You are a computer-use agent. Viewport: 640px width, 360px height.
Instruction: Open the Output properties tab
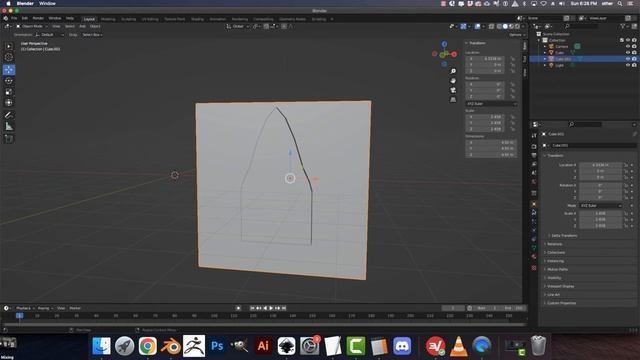click(x=534, y=155)
